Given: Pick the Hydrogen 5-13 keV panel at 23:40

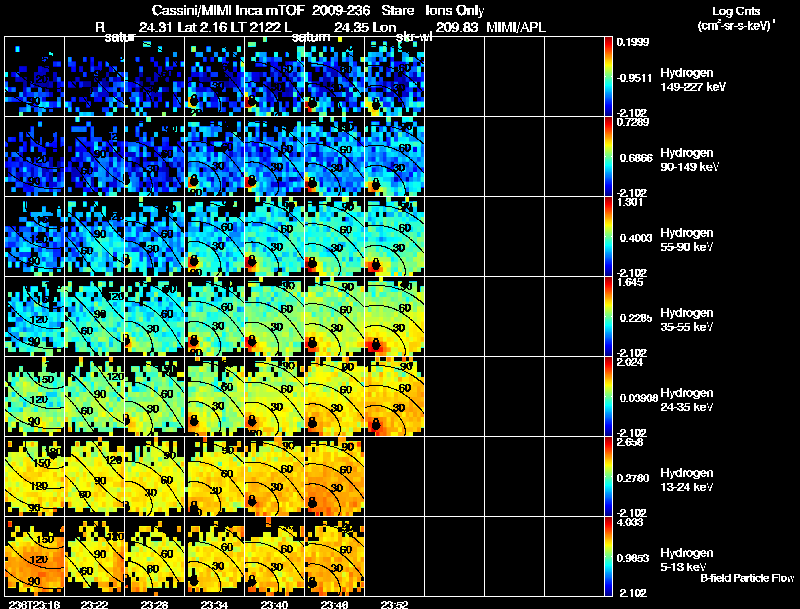Looking at the screenshot, I should click(x=275, y=556).
